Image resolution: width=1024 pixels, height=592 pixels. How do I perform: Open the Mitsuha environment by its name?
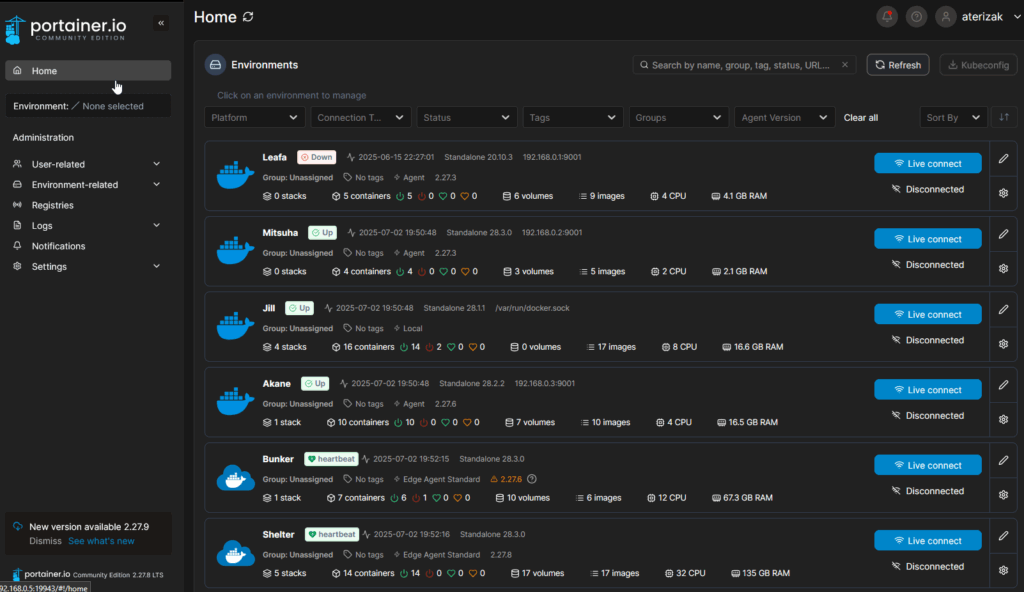[x=280, y=233]
